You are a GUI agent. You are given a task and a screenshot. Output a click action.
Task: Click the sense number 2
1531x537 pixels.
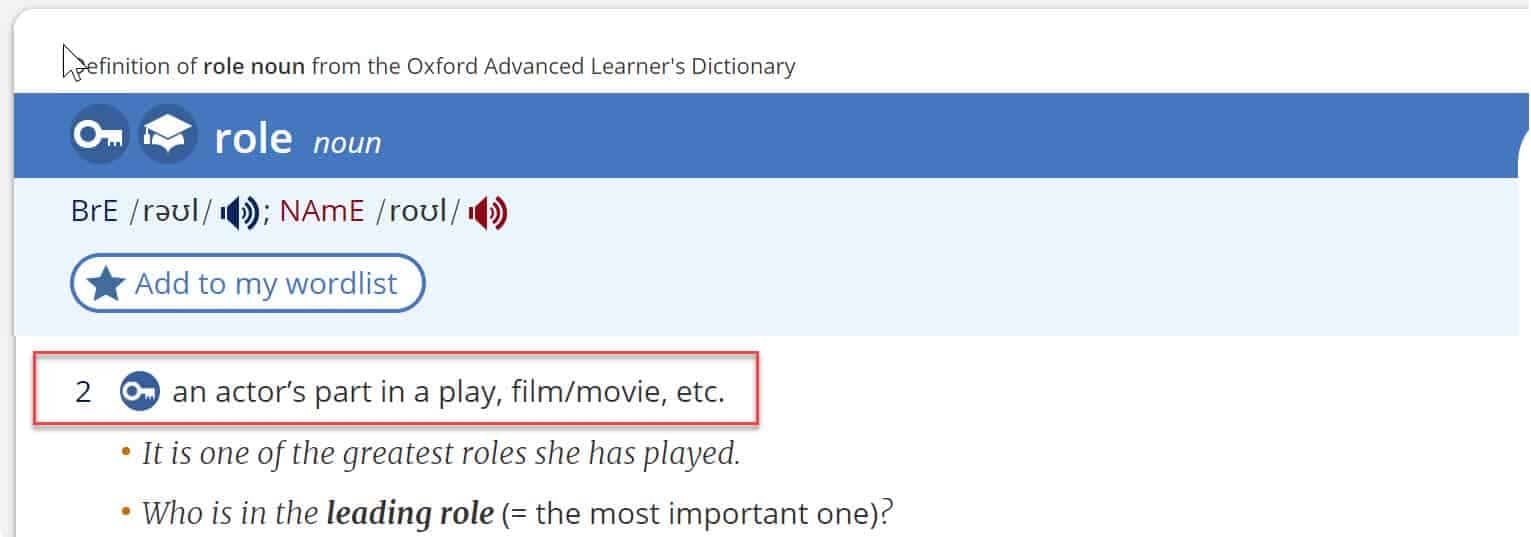pyautogui.click(x=83, y=392)
